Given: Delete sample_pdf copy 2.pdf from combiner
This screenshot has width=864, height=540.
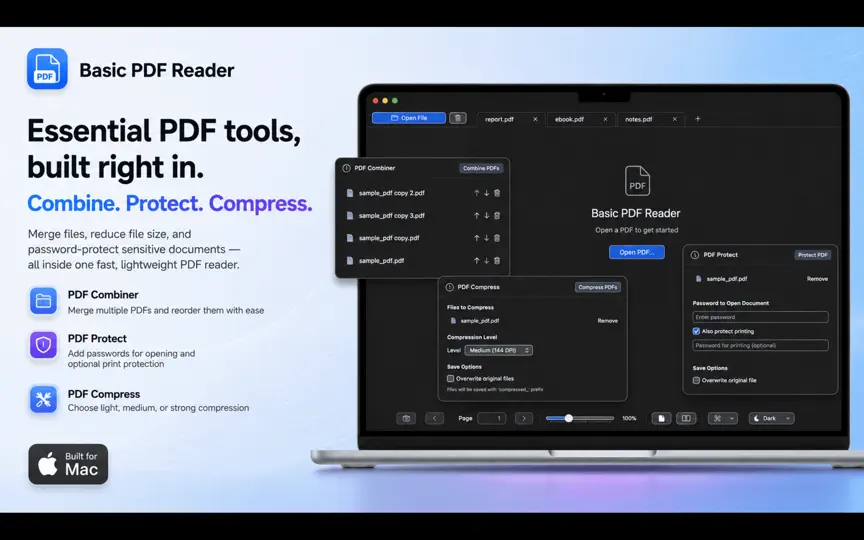Looking at the screenshot, I should point(497,193).
